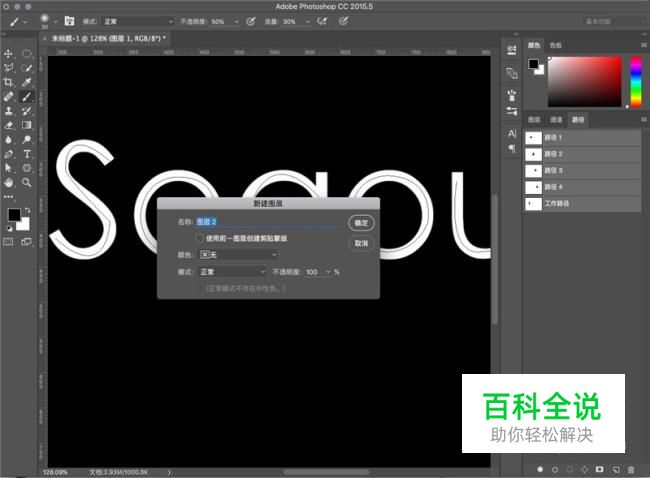Toggle Quick Mask mode
The height and width of the screenshot is (478, 650).
8,242
